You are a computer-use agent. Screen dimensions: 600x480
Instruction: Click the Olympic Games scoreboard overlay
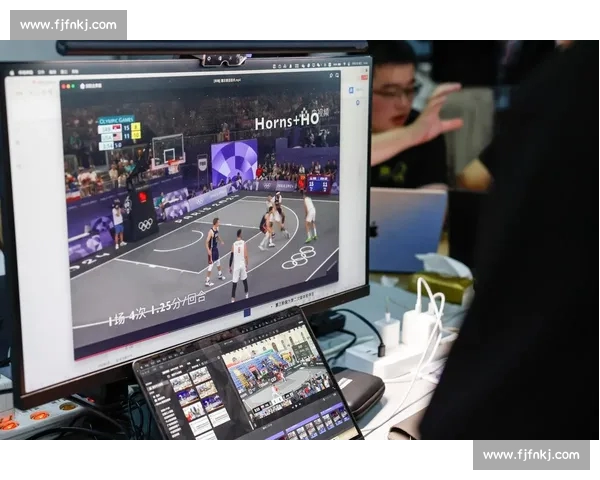(x=120, y=132)
